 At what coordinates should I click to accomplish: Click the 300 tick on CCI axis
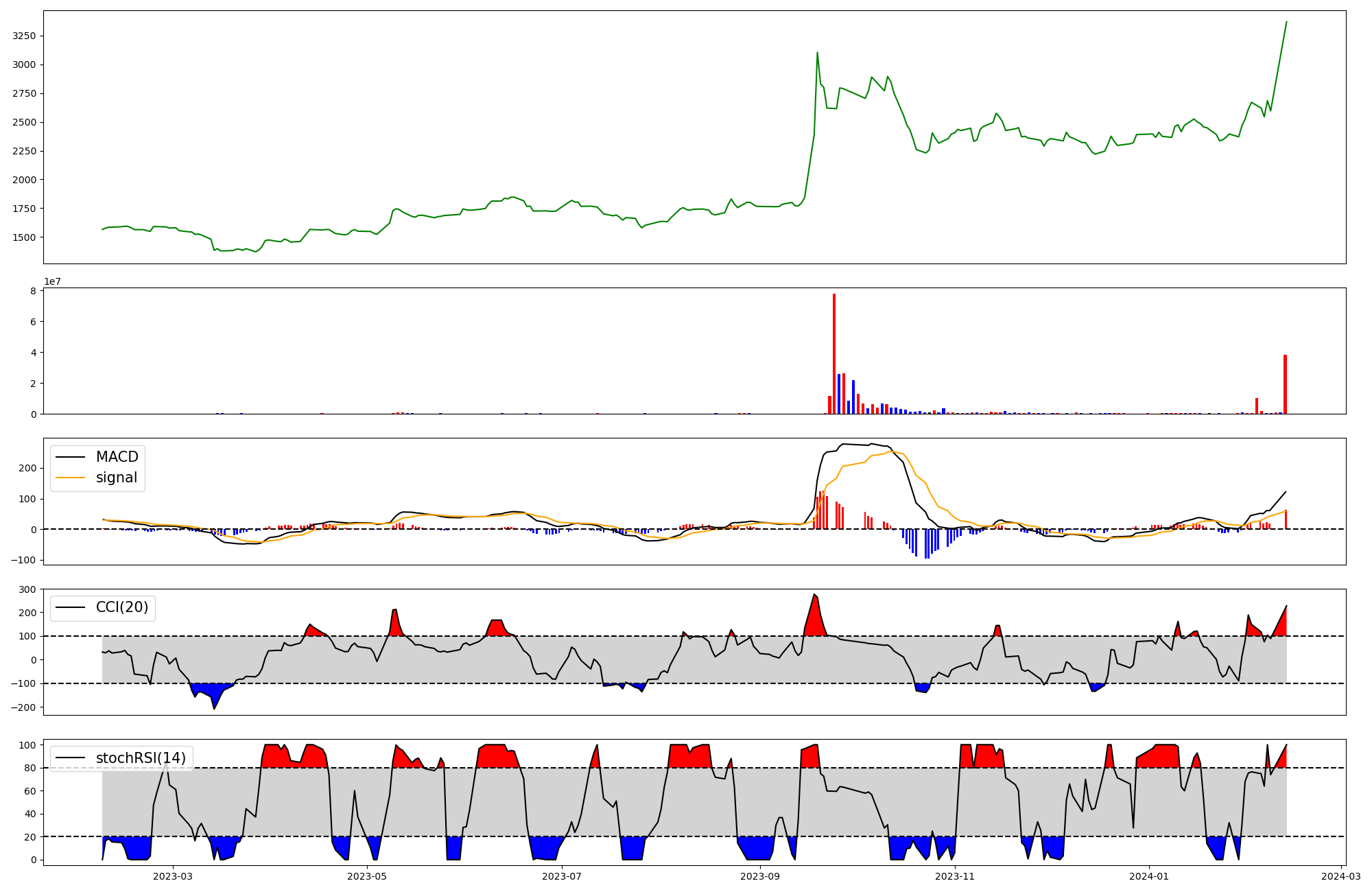27,589
